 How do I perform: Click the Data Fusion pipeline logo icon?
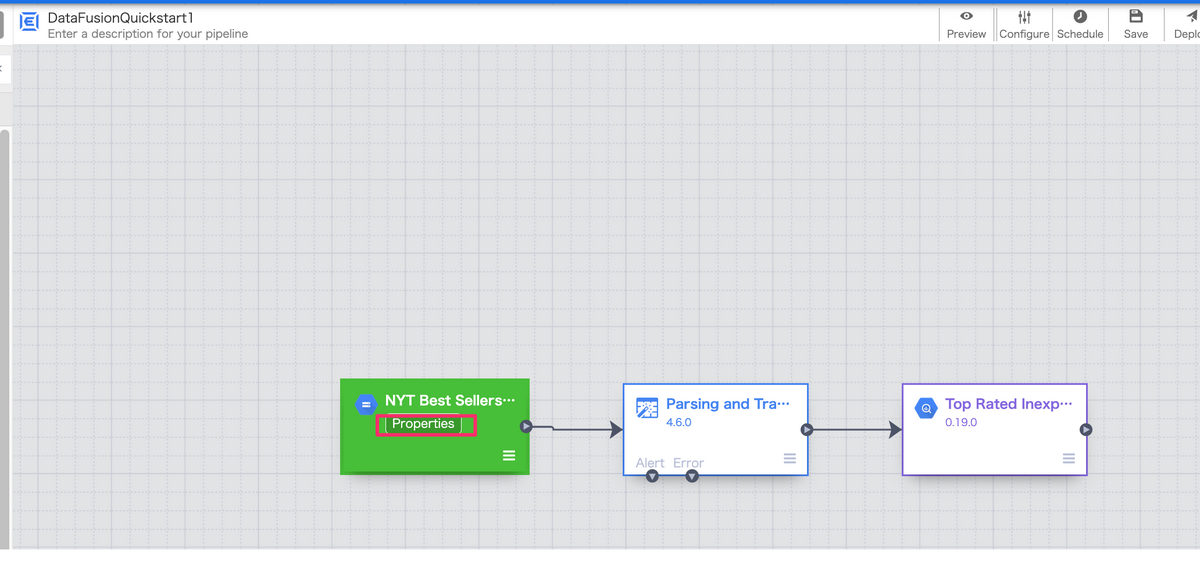pyautogui.click(x=29, y=21)
